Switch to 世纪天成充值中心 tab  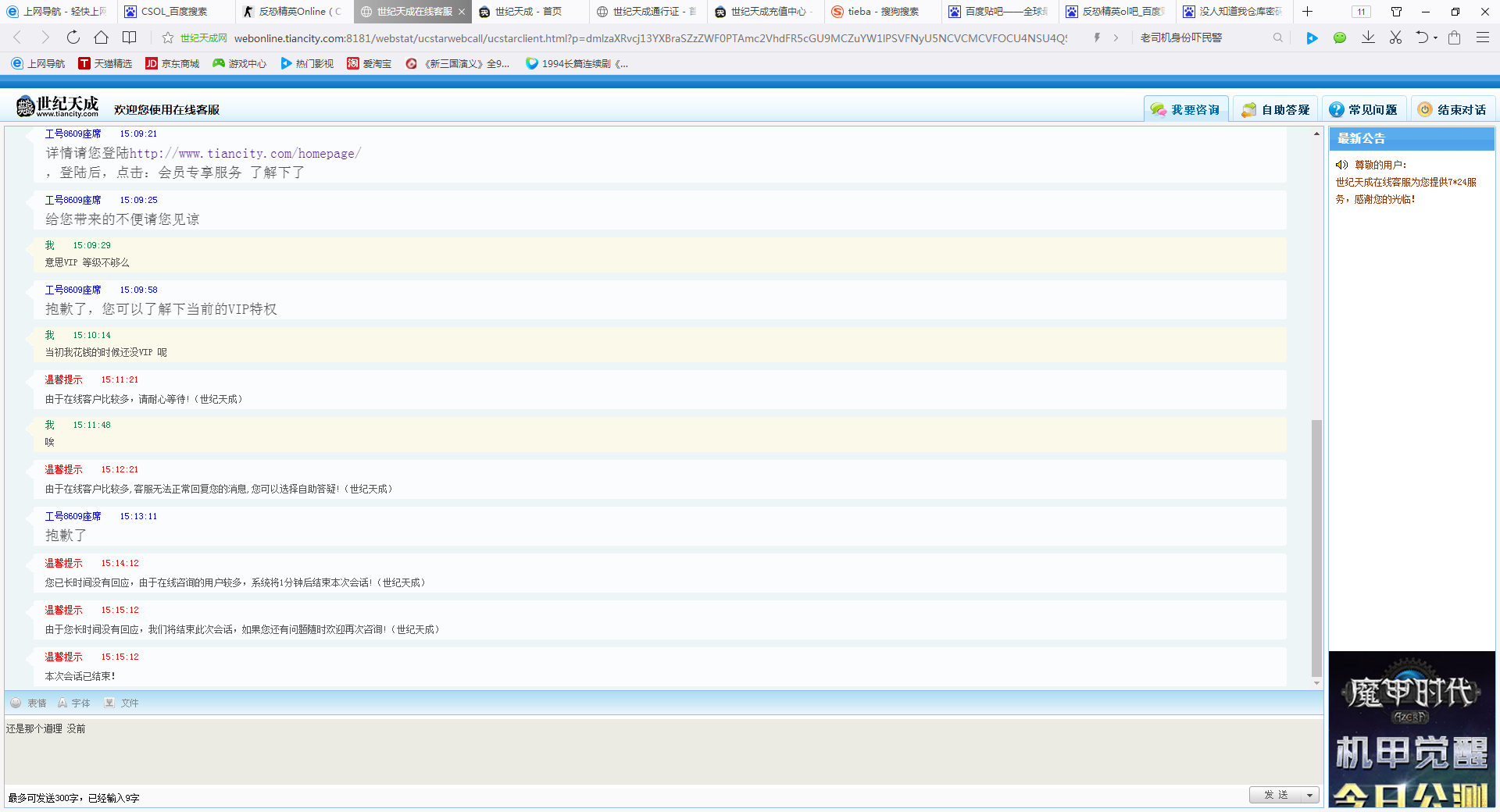(766, 12)
